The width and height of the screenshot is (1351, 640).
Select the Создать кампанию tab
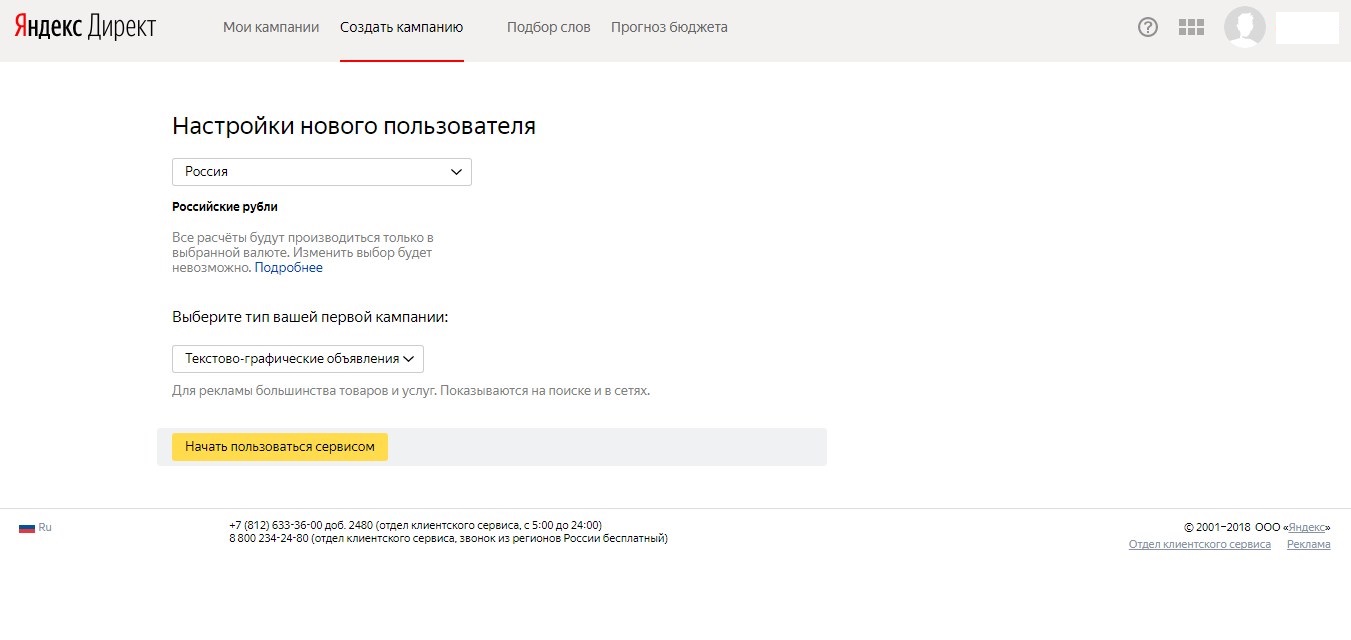401,28
